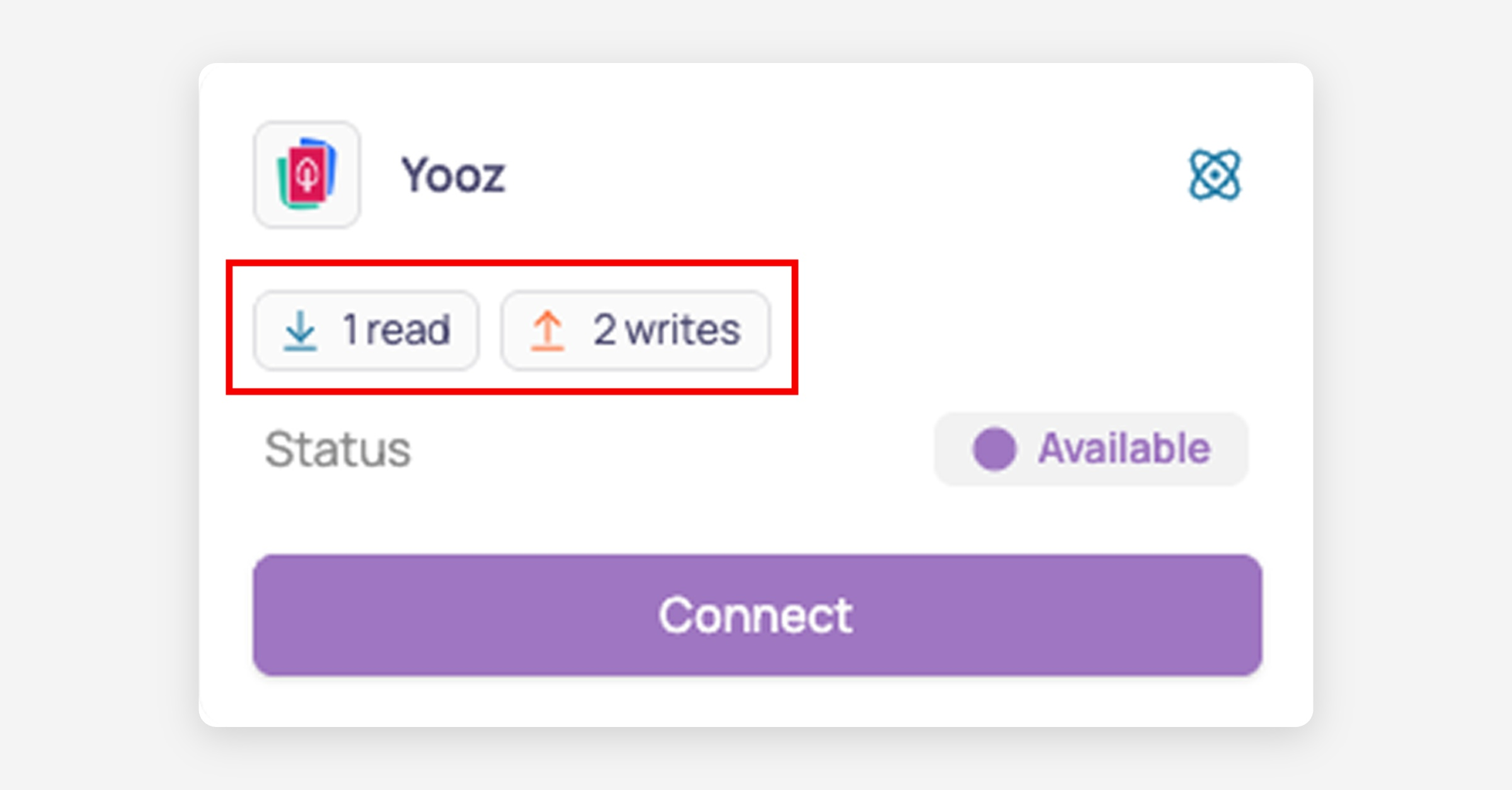
Task: Click the Connect label on the purple button
Action: click(755, 615)
